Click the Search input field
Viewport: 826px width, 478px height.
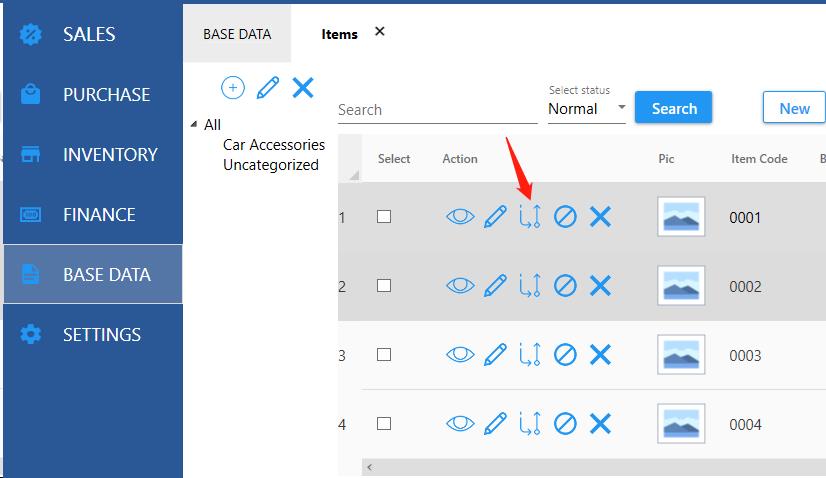pos(437,110)
